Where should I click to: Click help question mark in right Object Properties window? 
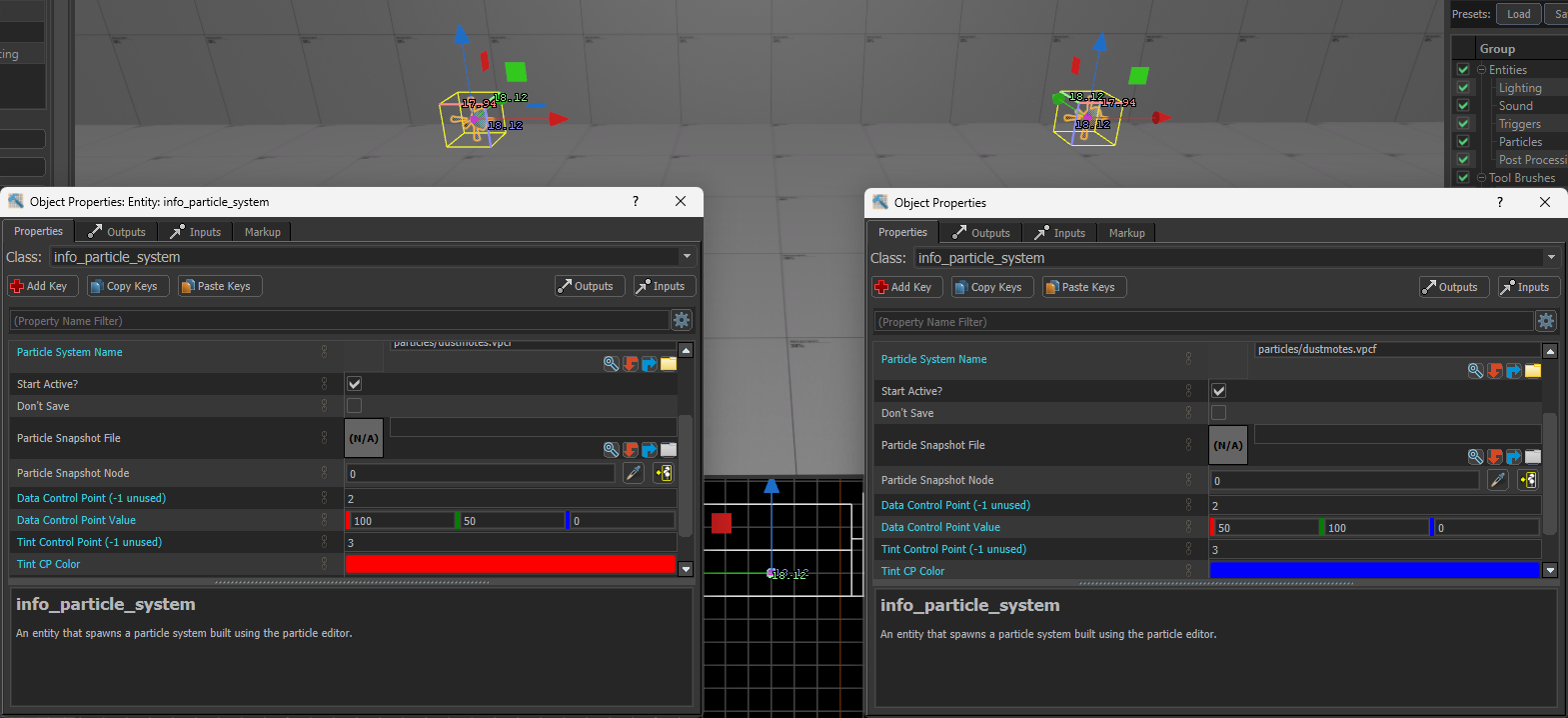pyautogui.click(x=1500, y=202)
